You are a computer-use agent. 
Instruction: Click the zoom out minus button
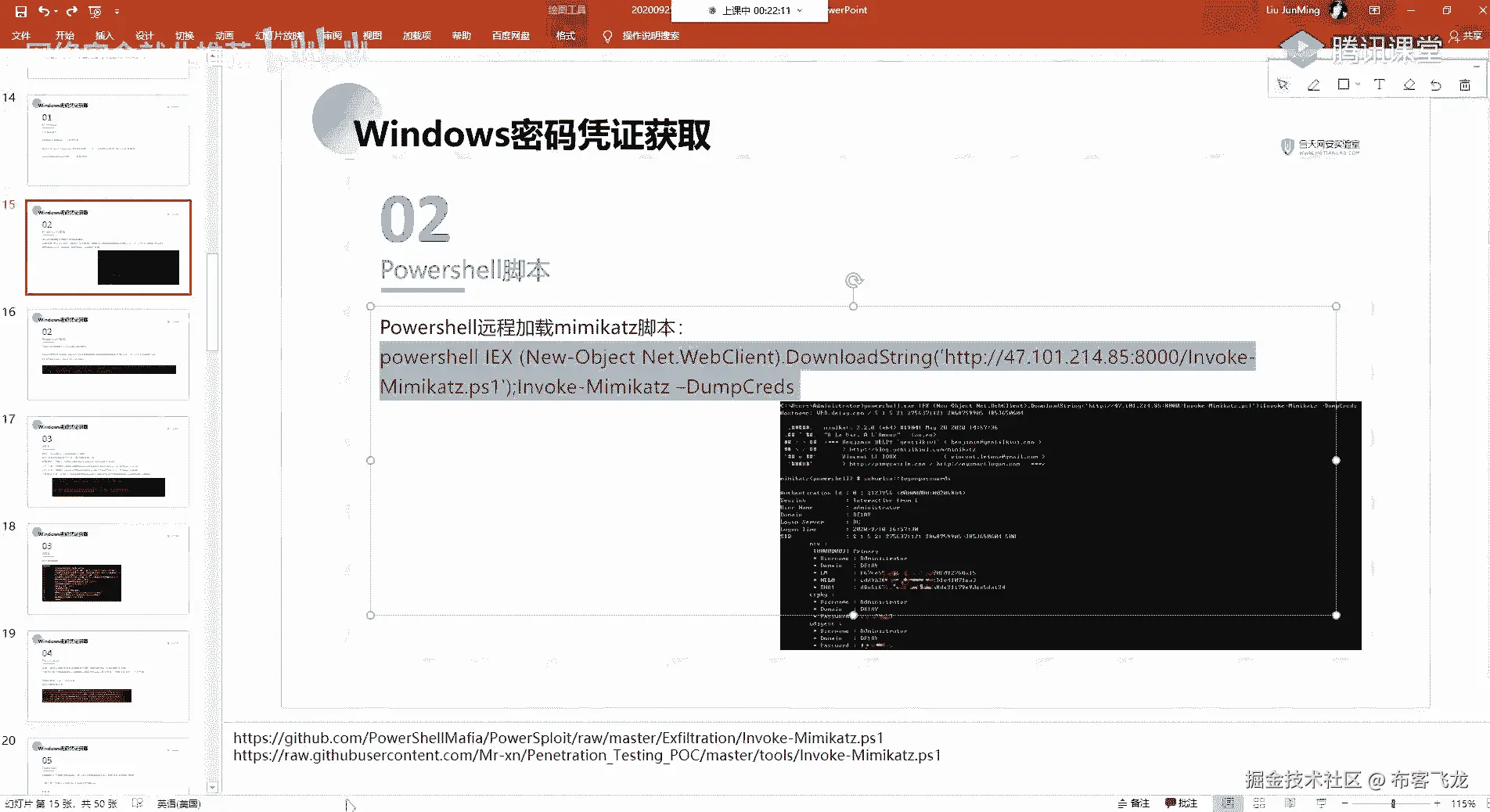(x=1345, y=803)
